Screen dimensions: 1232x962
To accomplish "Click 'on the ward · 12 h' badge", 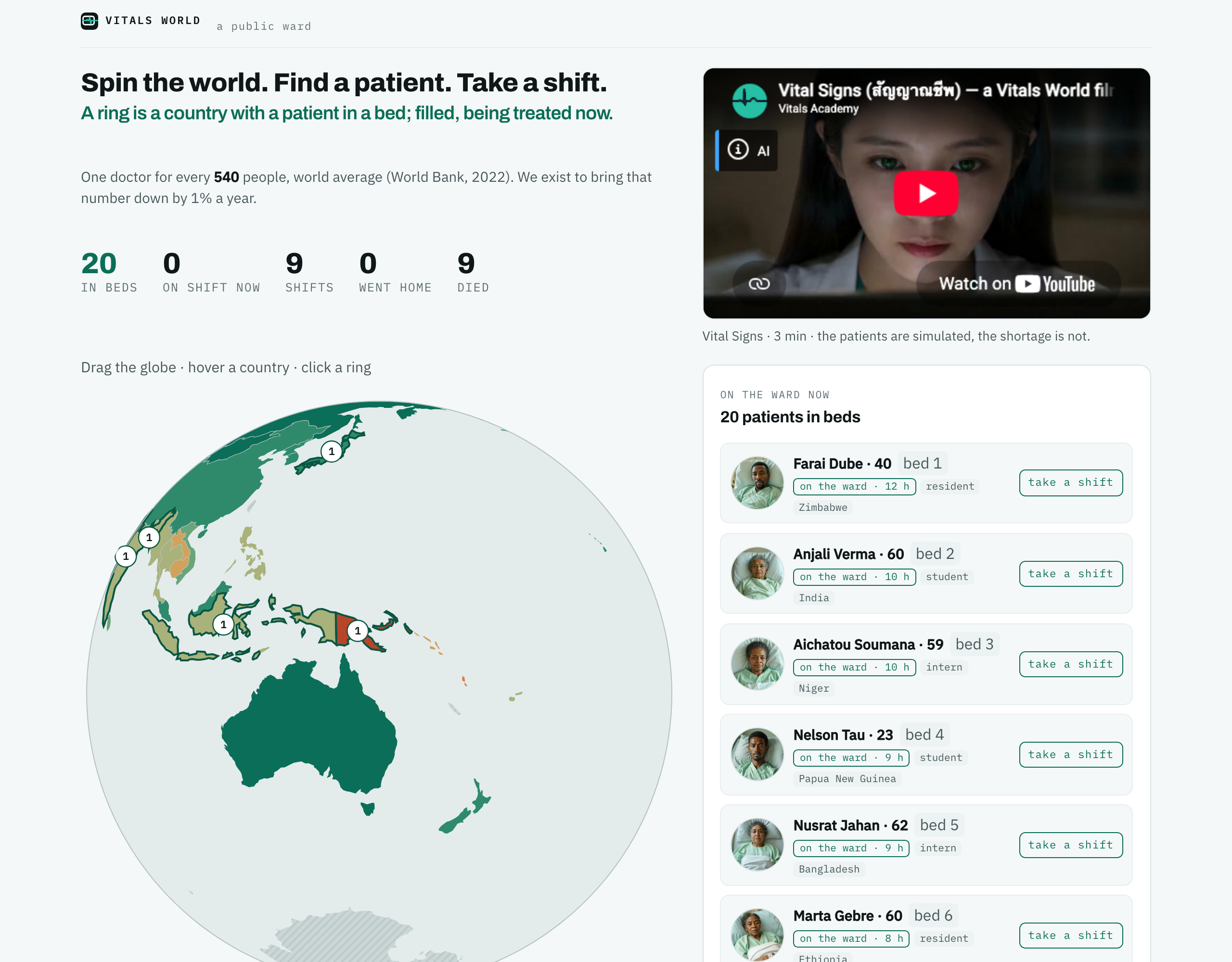I will click(854, 486).
